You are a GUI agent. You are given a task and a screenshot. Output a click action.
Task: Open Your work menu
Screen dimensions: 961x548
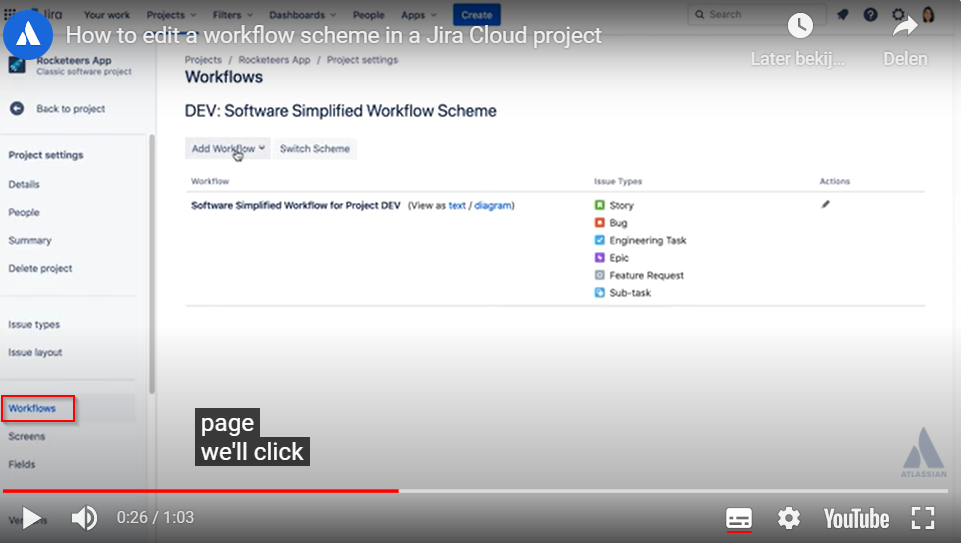(107, 15)
